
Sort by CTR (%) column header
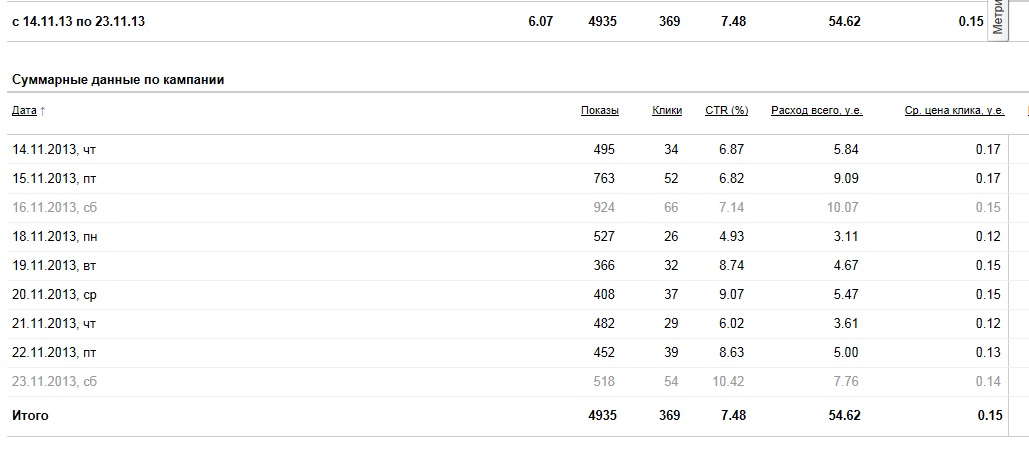726,110
